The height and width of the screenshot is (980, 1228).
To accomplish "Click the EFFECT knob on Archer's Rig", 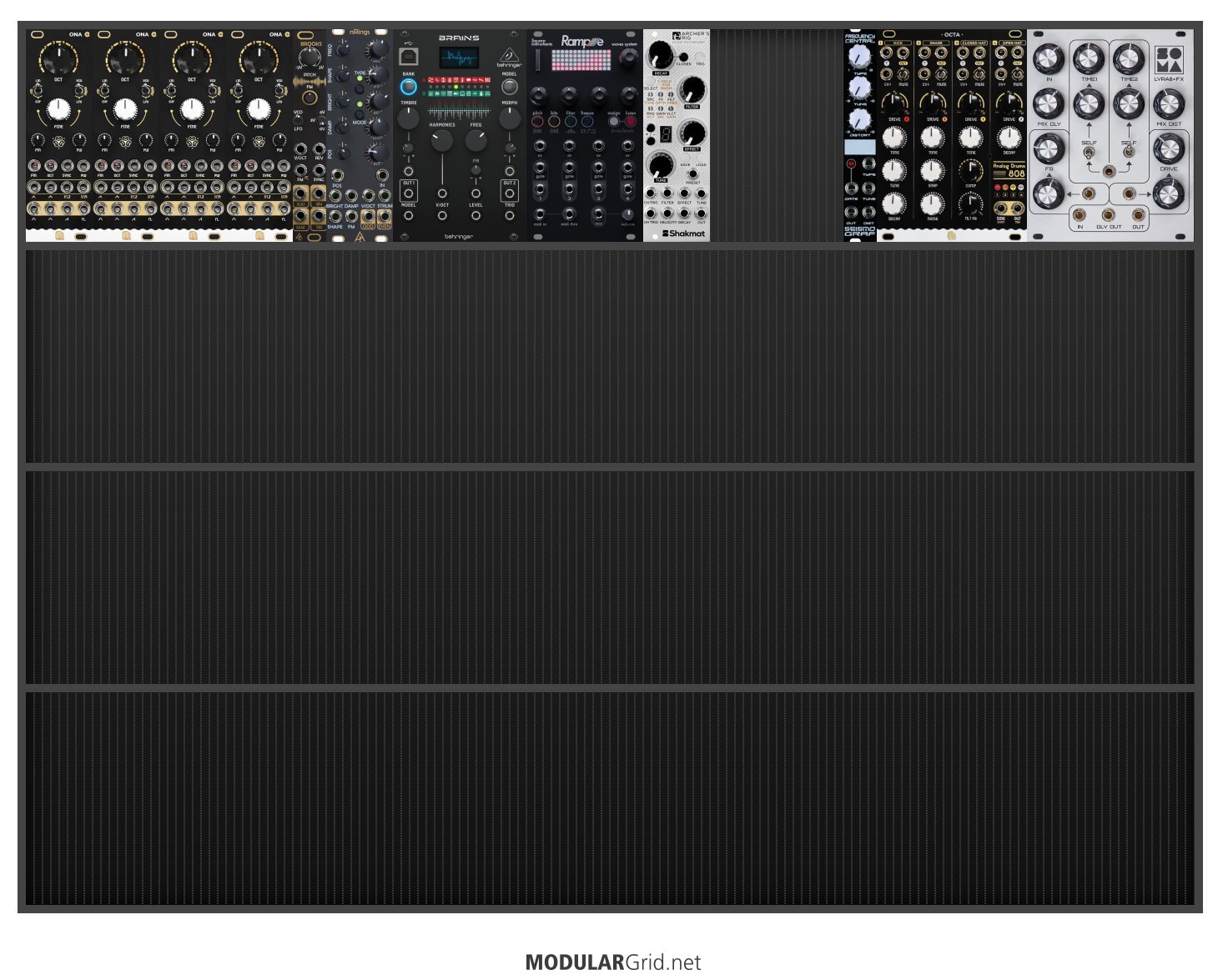I will tap(692, 132).
